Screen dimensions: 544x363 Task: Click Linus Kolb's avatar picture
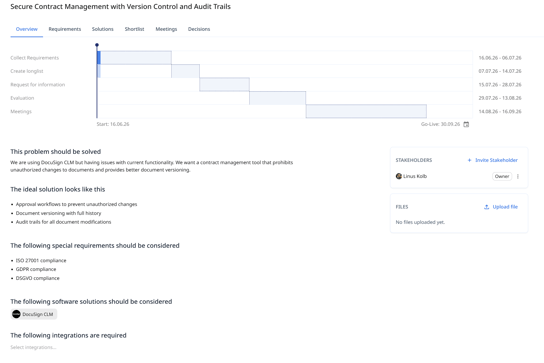(399, 176)
